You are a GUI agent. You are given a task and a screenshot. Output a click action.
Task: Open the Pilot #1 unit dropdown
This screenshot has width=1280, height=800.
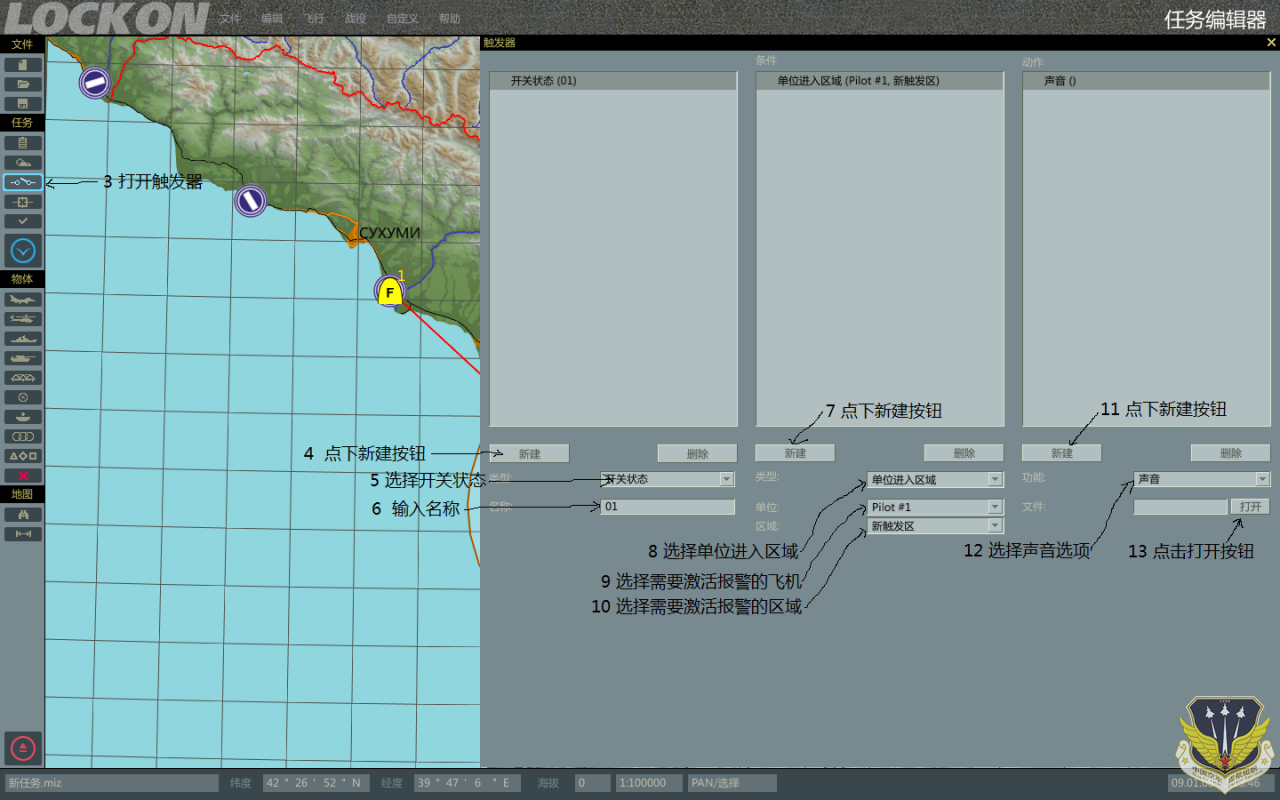(x=935, y=507)
